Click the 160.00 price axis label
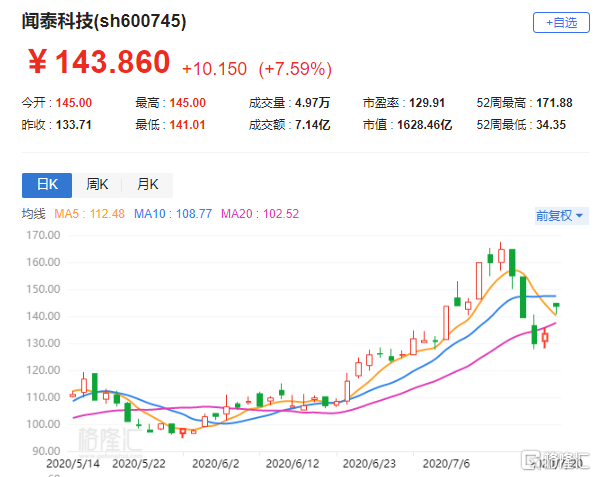 pyautogui.click(x=43, y=262)
